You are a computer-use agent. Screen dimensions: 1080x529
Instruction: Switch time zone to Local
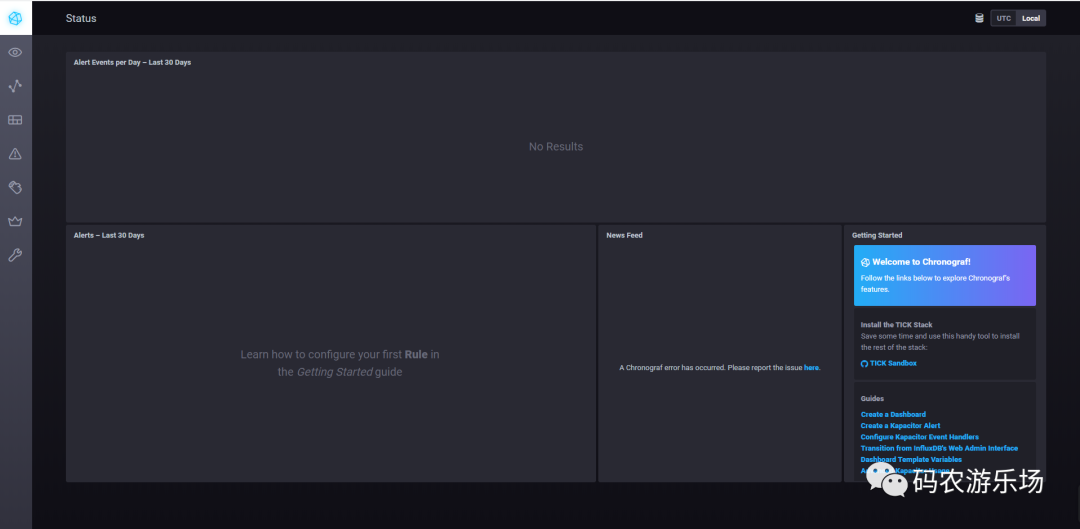click(x=1031, y=18)
